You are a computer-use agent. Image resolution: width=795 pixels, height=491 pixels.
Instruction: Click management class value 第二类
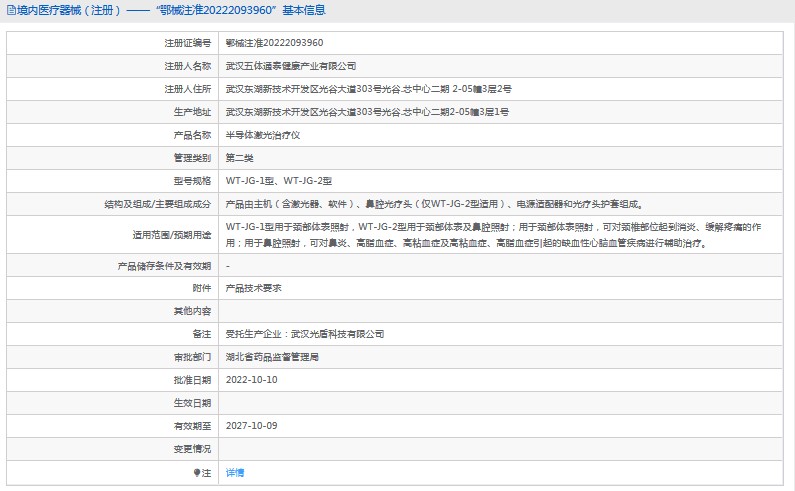pyautogui.click(x=239, y=158)
